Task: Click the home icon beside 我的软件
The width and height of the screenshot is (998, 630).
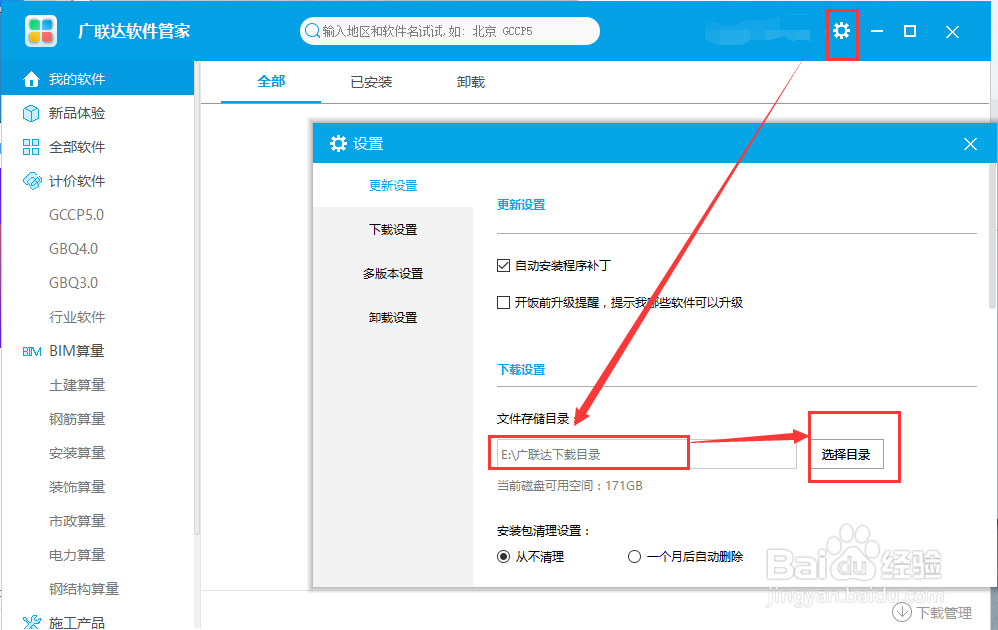Action: click(x=31, y=80)
